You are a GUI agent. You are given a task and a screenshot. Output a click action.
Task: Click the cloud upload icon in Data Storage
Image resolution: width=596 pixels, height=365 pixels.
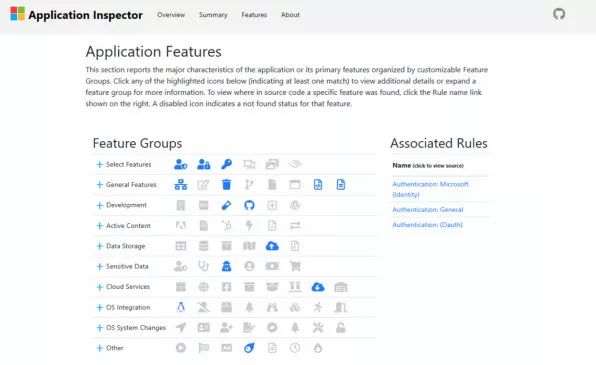point(272,246)
